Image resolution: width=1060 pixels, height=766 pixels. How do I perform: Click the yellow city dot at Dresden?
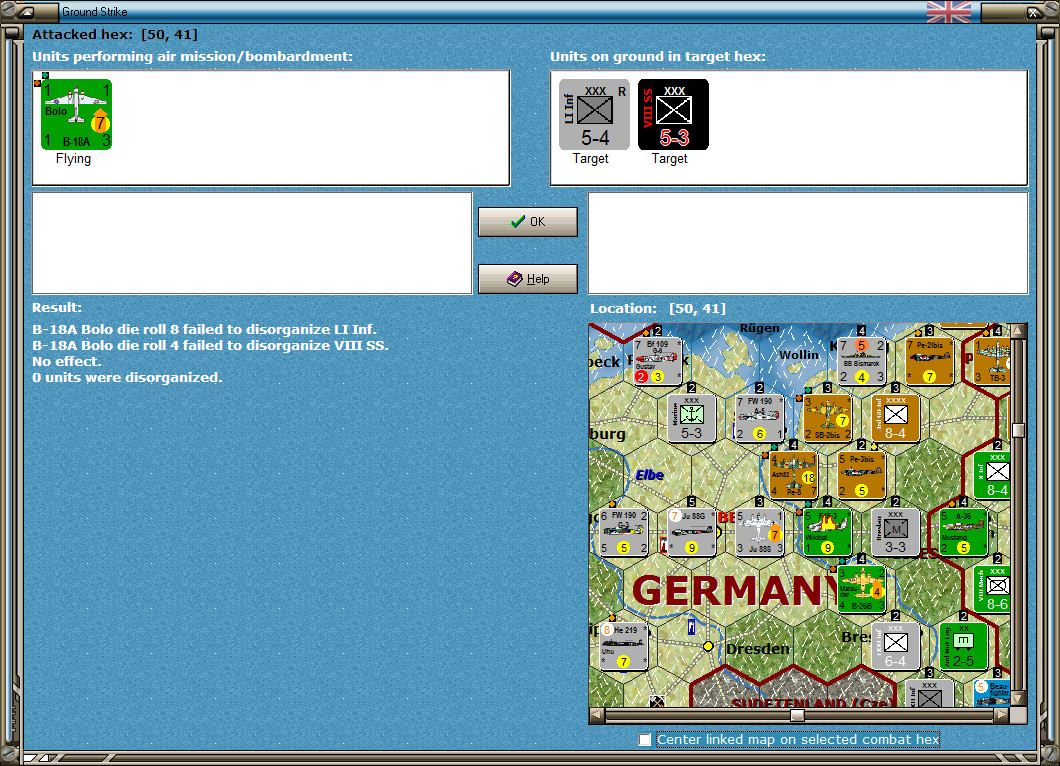click(x=708, y=646)
